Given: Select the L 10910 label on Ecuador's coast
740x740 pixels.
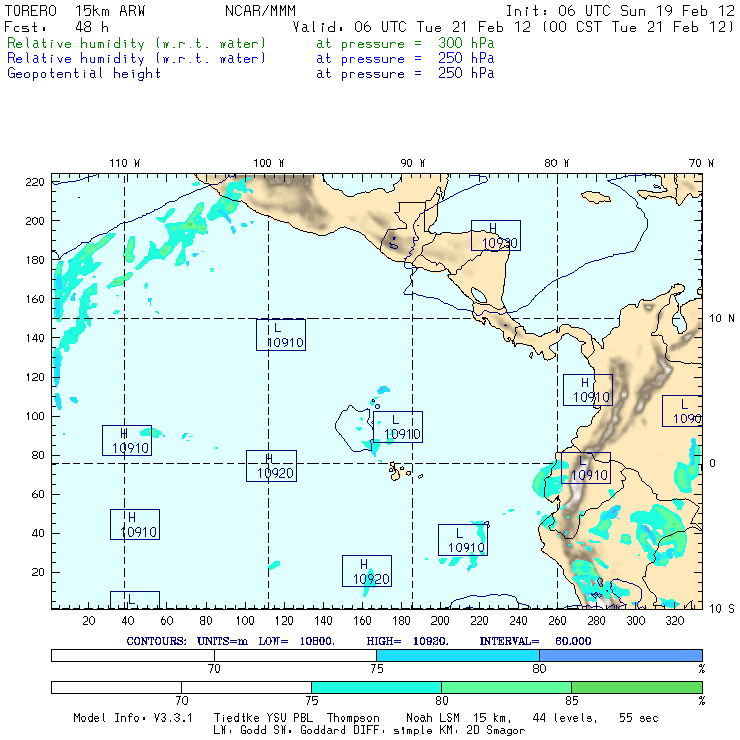Looking at the screenshot, I should [585, 468].
